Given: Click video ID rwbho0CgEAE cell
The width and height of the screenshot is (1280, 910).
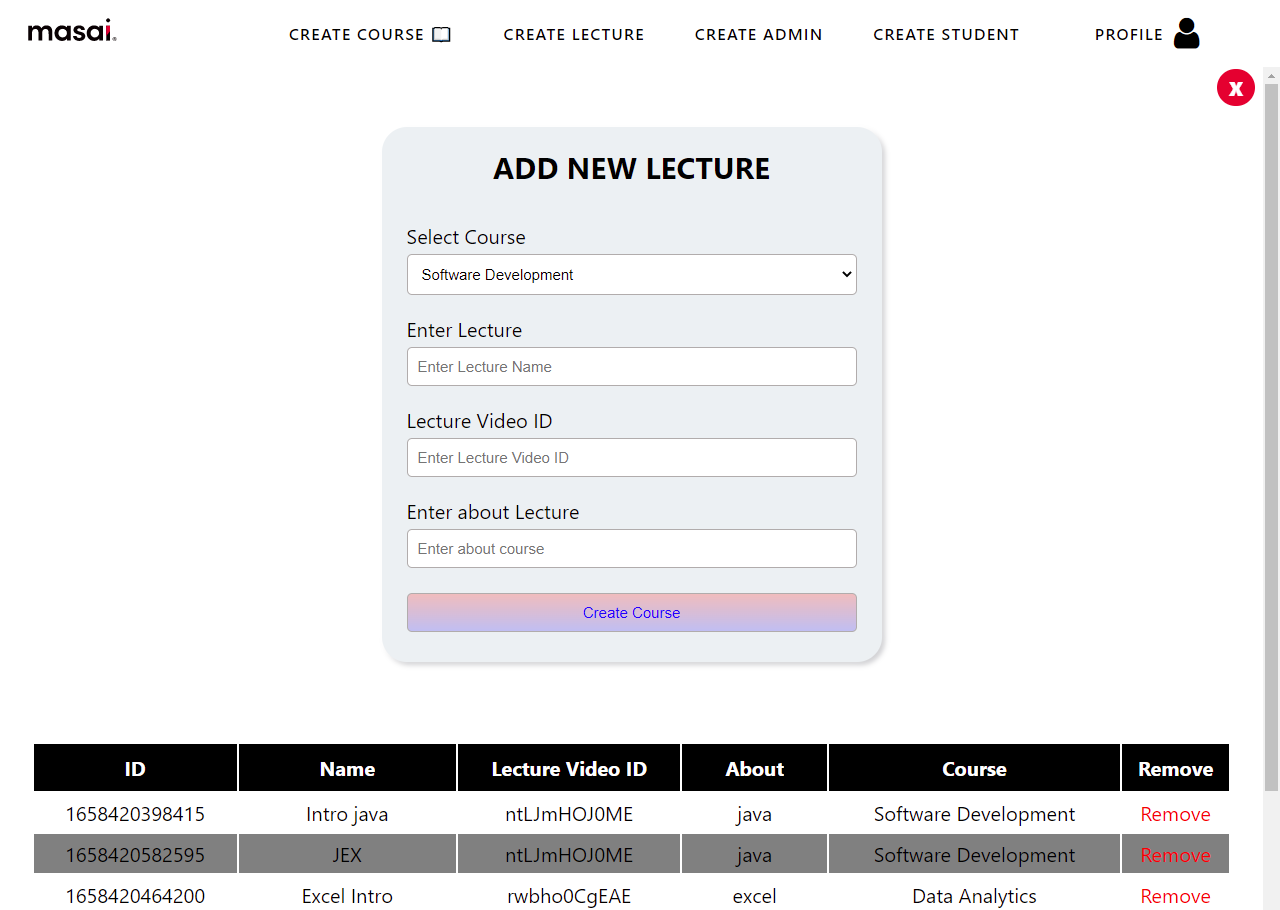Looking at the screenshot, I should point(569,896).
